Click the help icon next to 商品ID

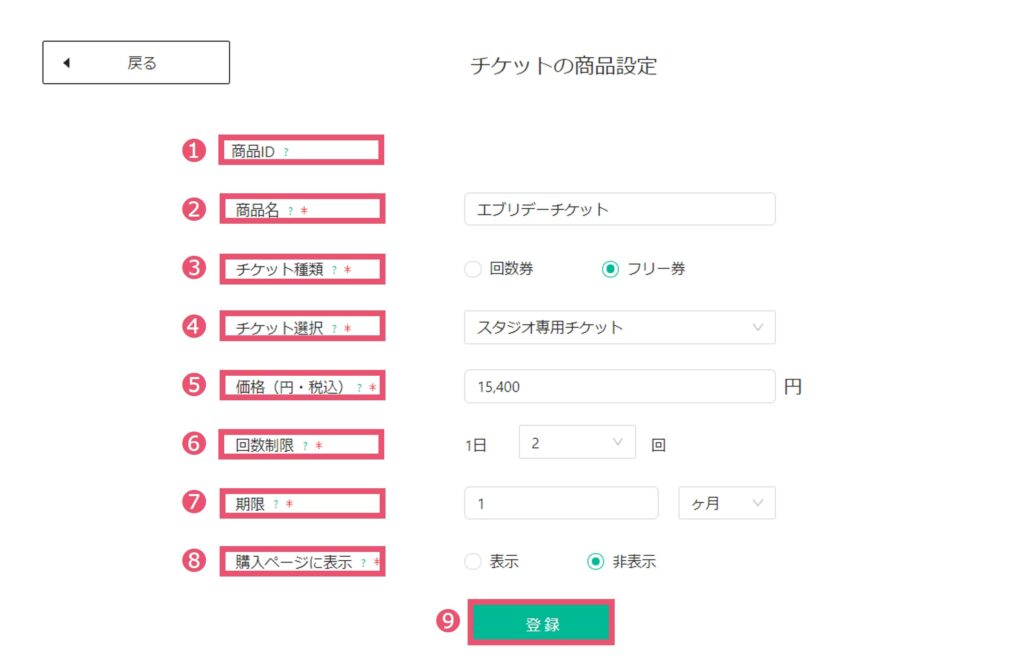[x=286, y=152]
